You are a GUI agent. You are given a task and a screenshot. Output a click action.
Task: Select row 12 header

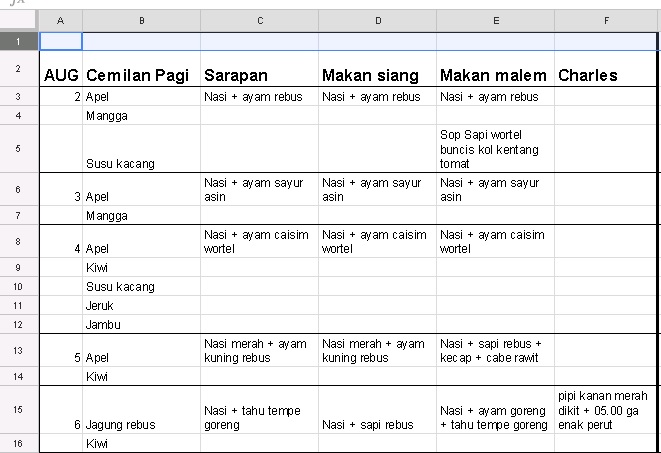(19, 324)
